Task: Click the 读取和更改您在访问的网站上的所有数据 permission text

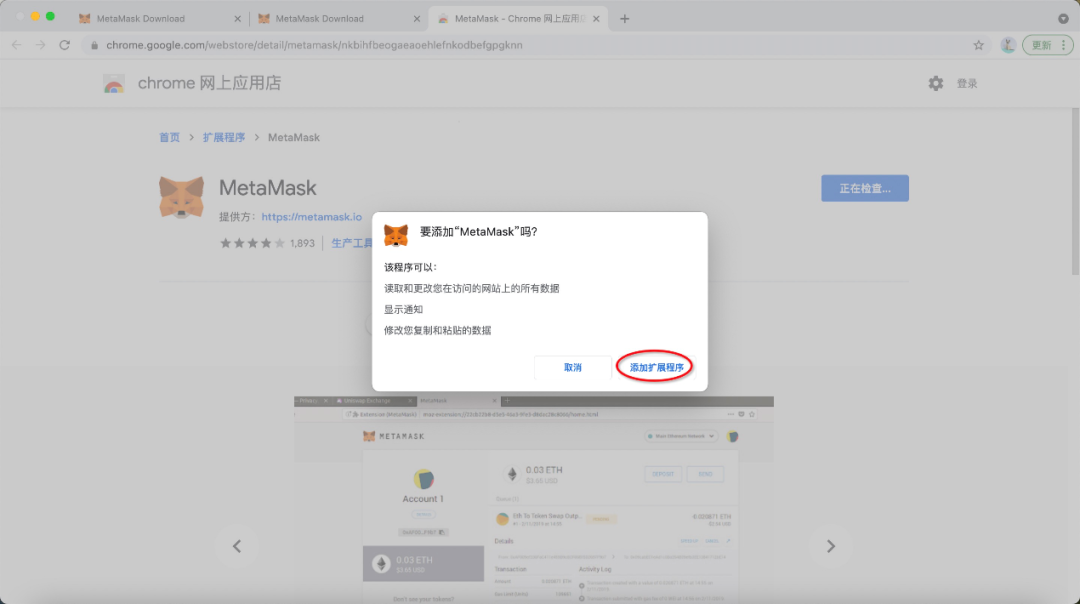Action: coord(471,289)
